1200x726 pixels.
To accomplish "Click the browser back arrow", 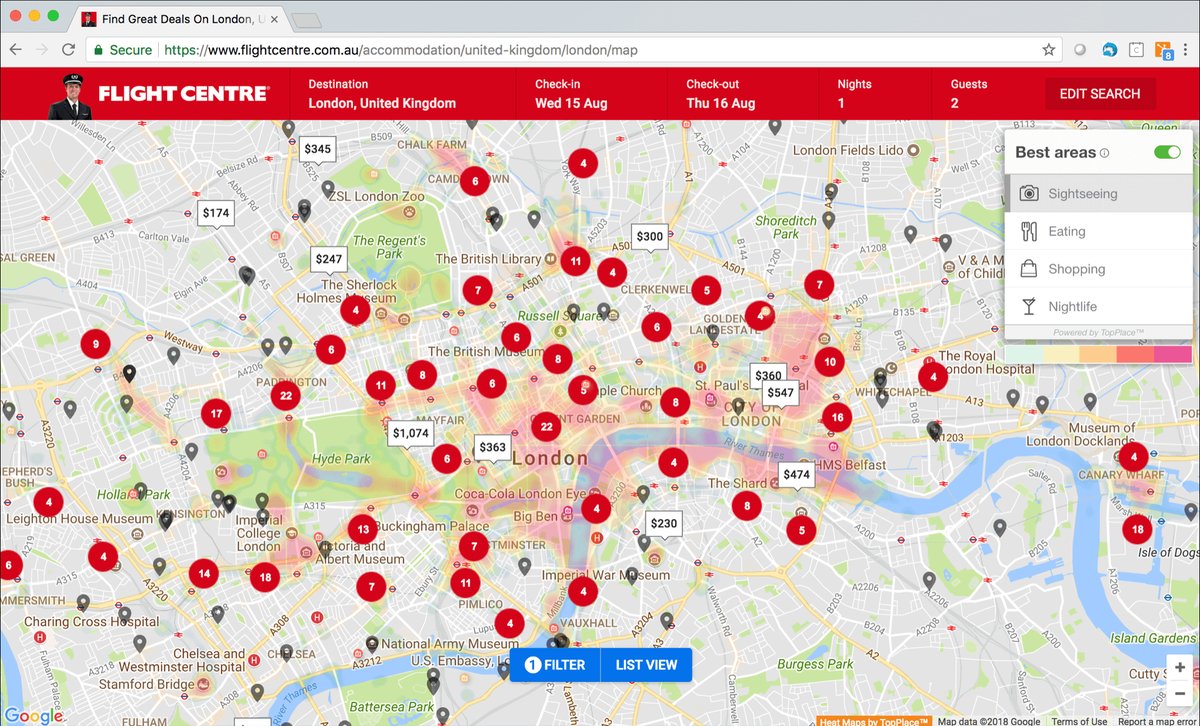I will [x=15, y=49].
